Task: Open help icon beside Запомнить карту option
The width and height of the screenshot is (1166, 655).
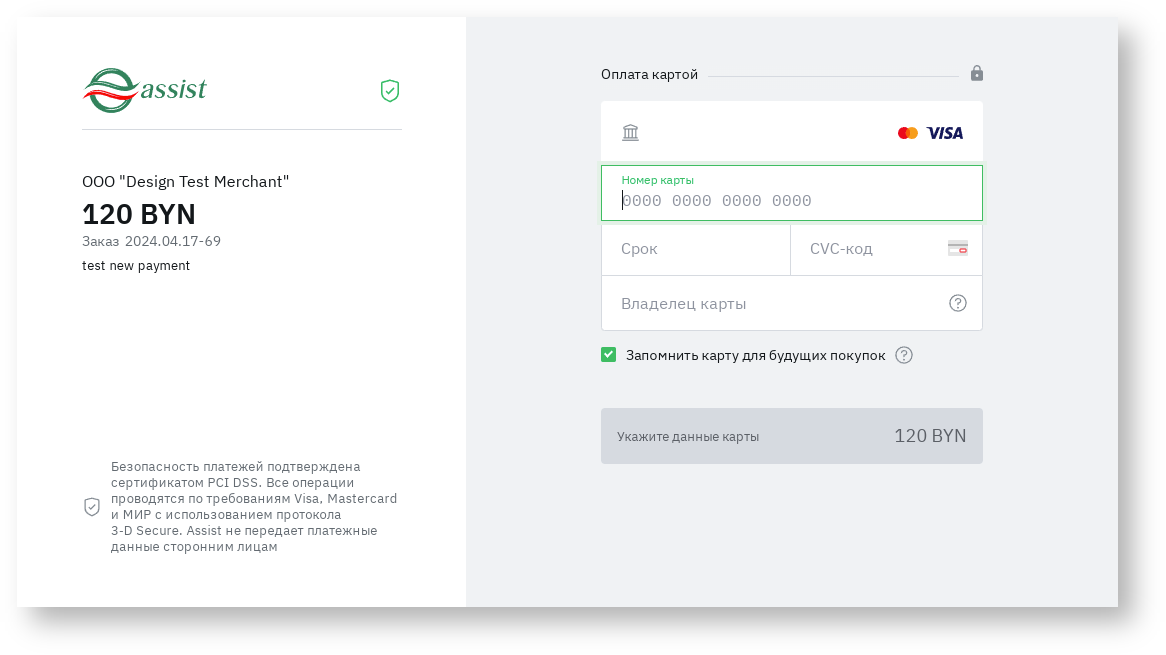Action: 904,355
